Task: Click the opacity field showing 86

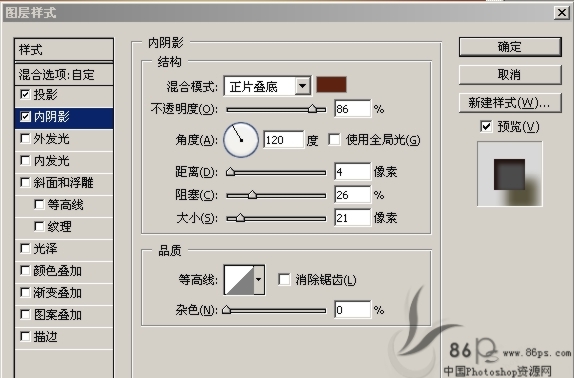Action: point(352,109)
